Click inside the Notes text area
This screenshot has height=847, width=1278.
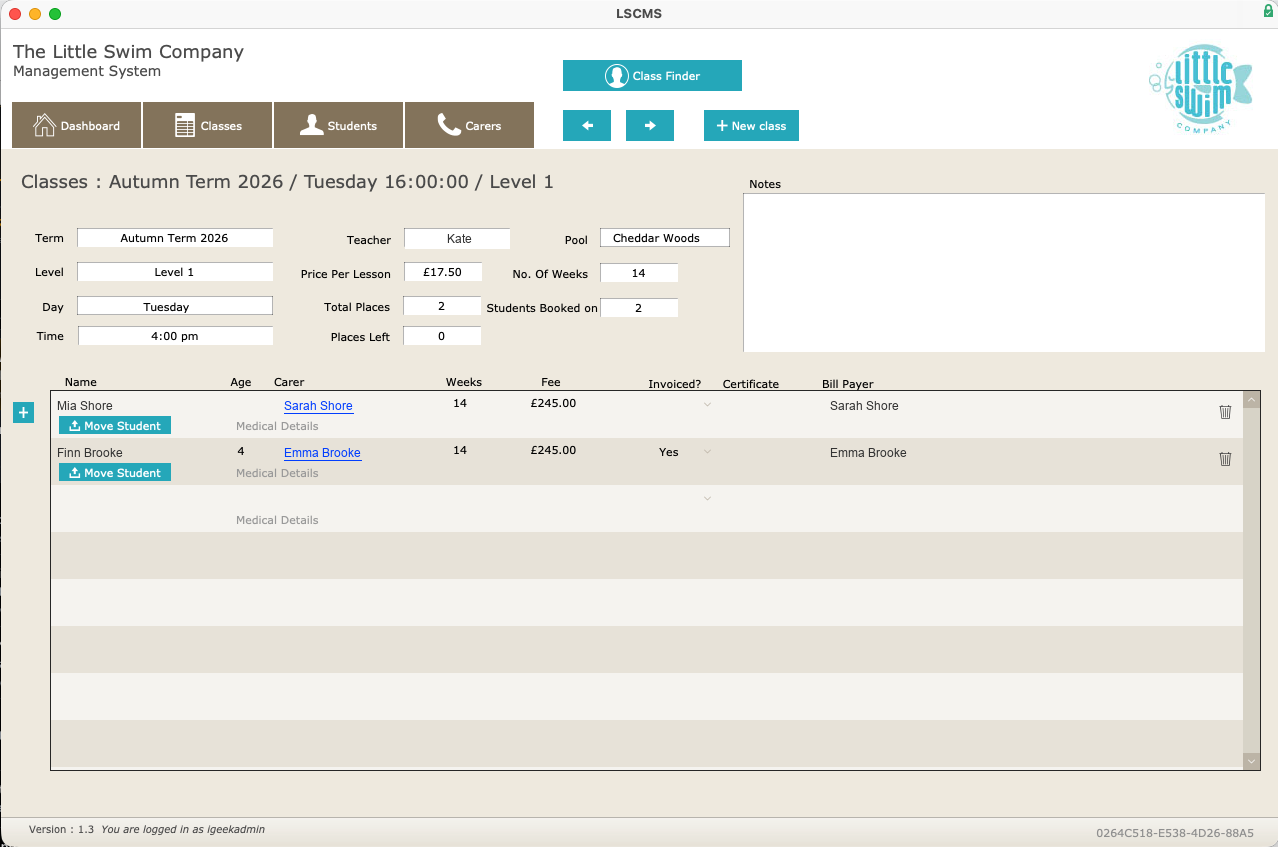pyautogui.click(x=1004, y=272)
